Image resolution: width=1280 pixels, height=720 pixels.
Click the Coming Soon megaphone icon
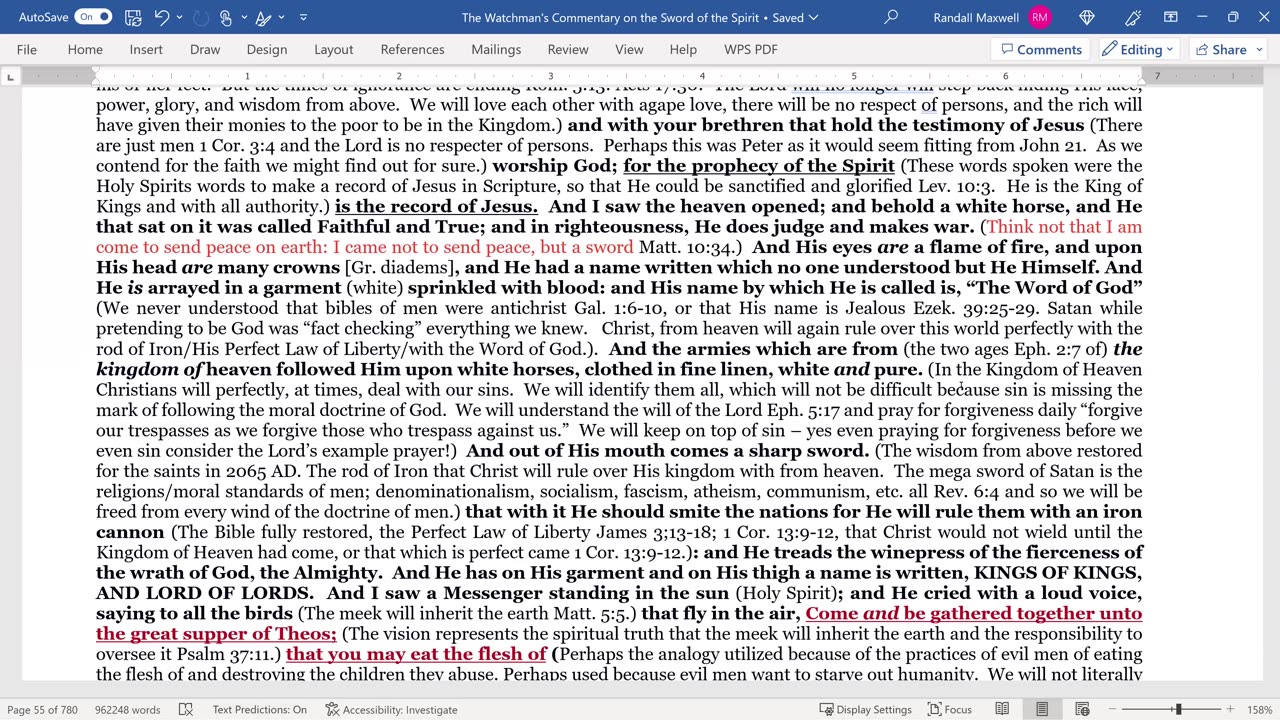tap(1133, 17)
